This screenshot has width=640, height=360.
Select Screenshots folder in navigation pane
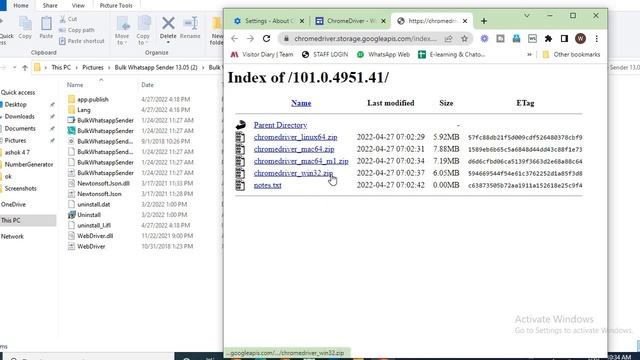click(x=20, y=188)
